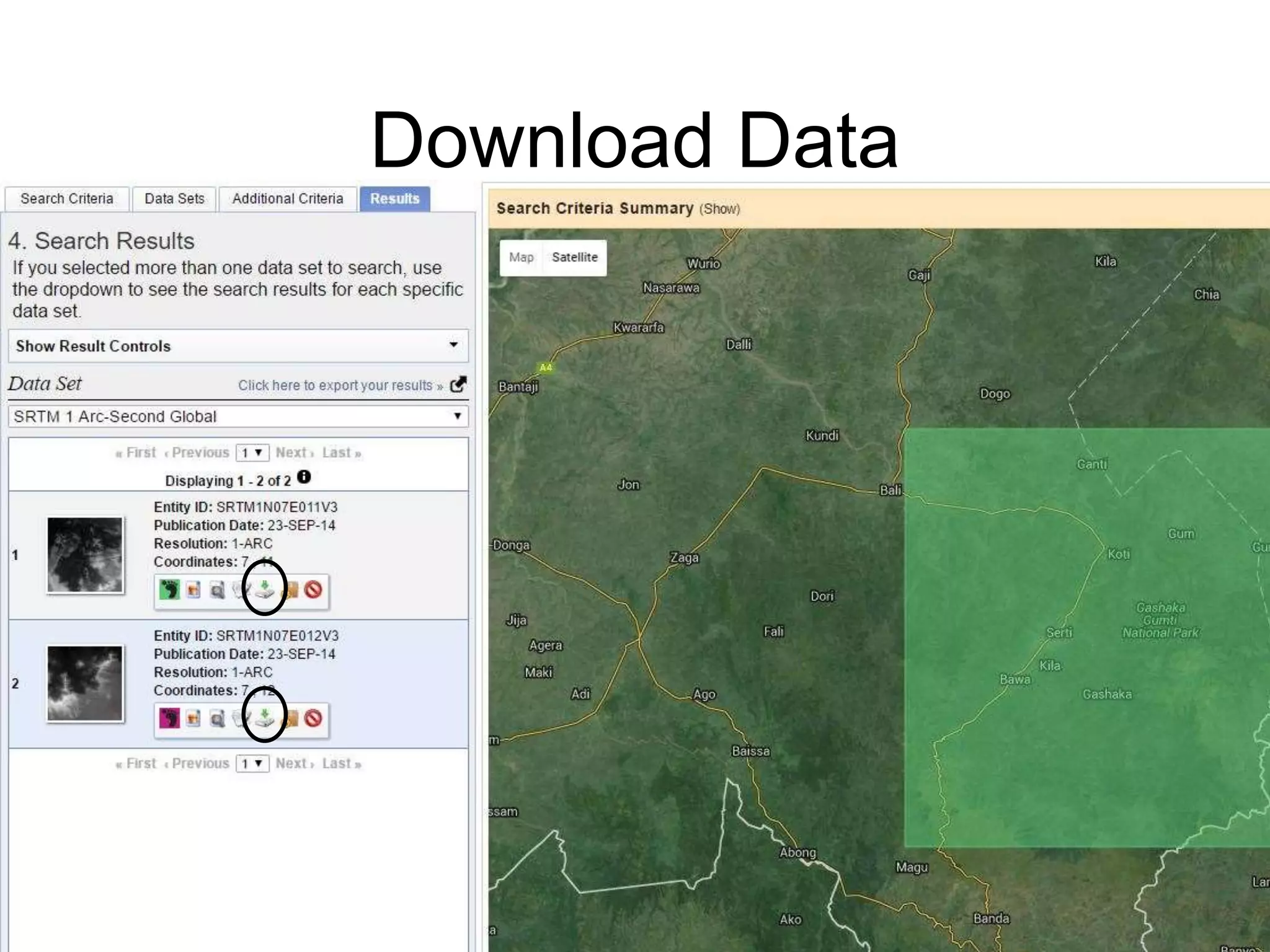Click the Nasarawa label on map
1270x952 pixels.
tap(672, 288)
